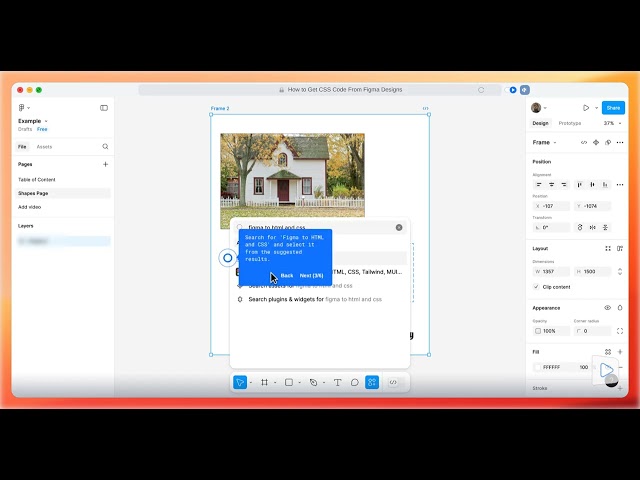This screenshot has height=480, width=640.
Task: Click the align bottom icon
Action: click(605, 185)
